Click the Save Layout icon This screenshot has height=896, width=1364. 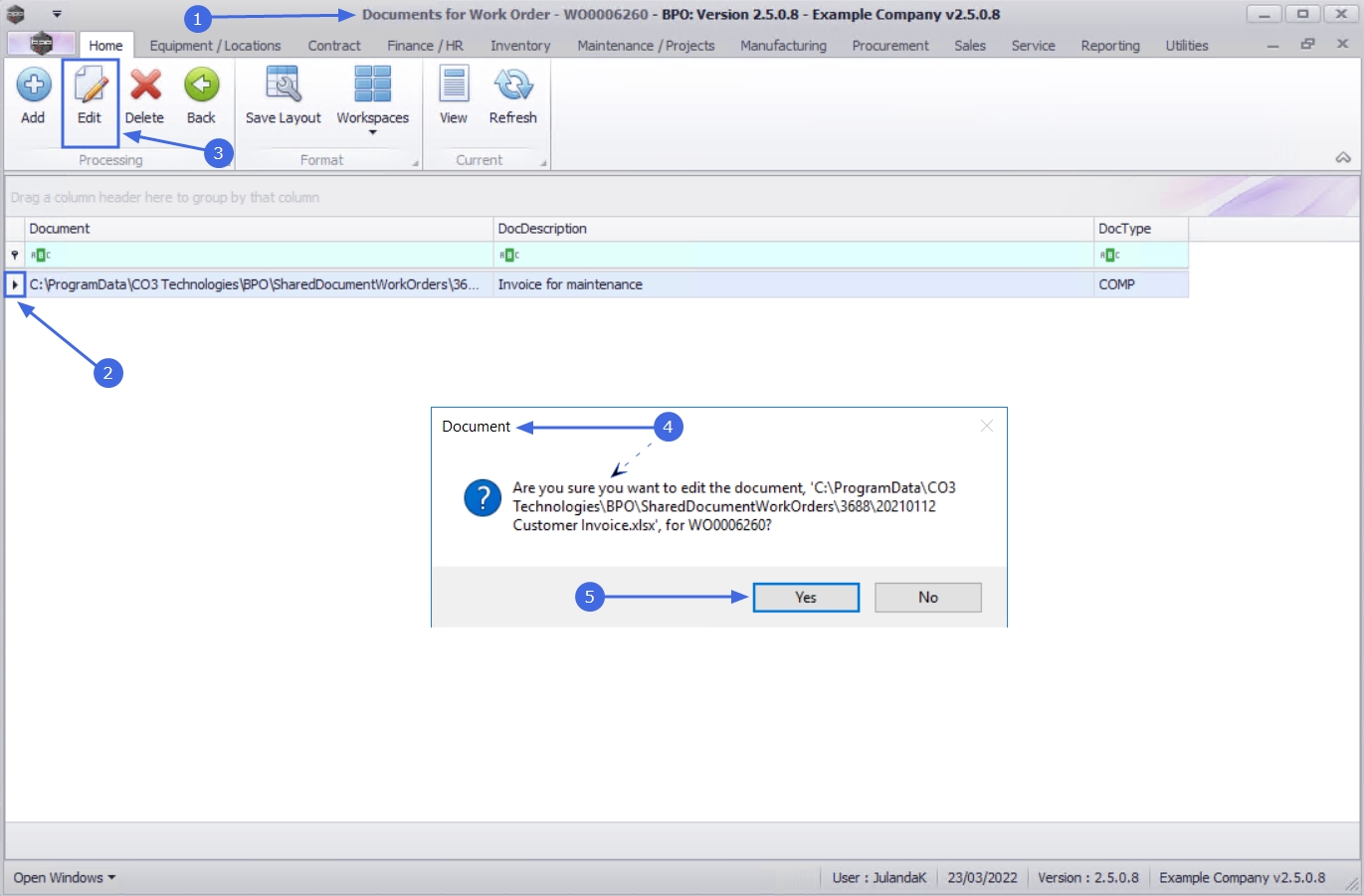(284, 86)
